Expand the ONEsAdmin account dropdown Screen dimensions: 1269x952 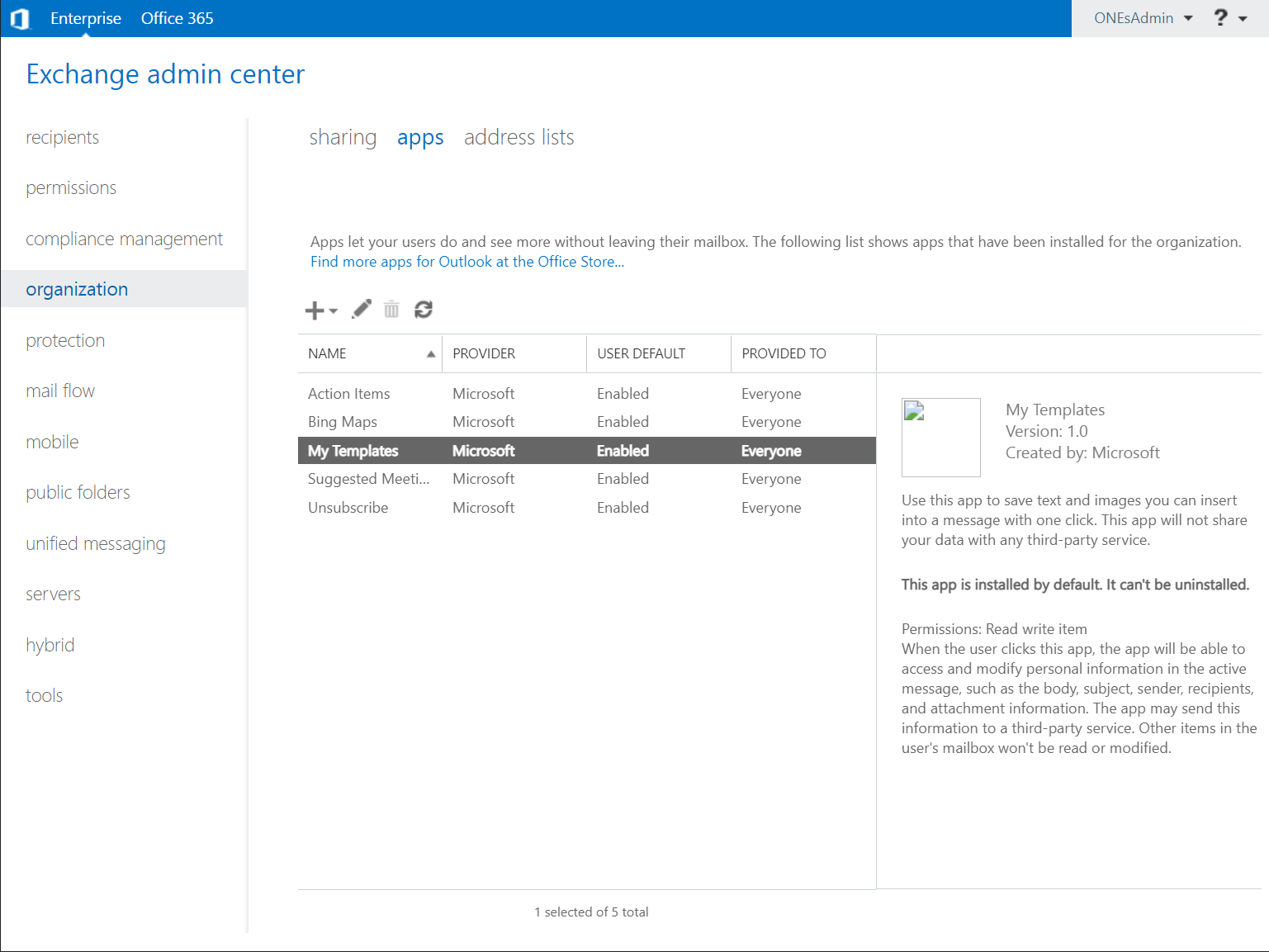pos(1143,18)
